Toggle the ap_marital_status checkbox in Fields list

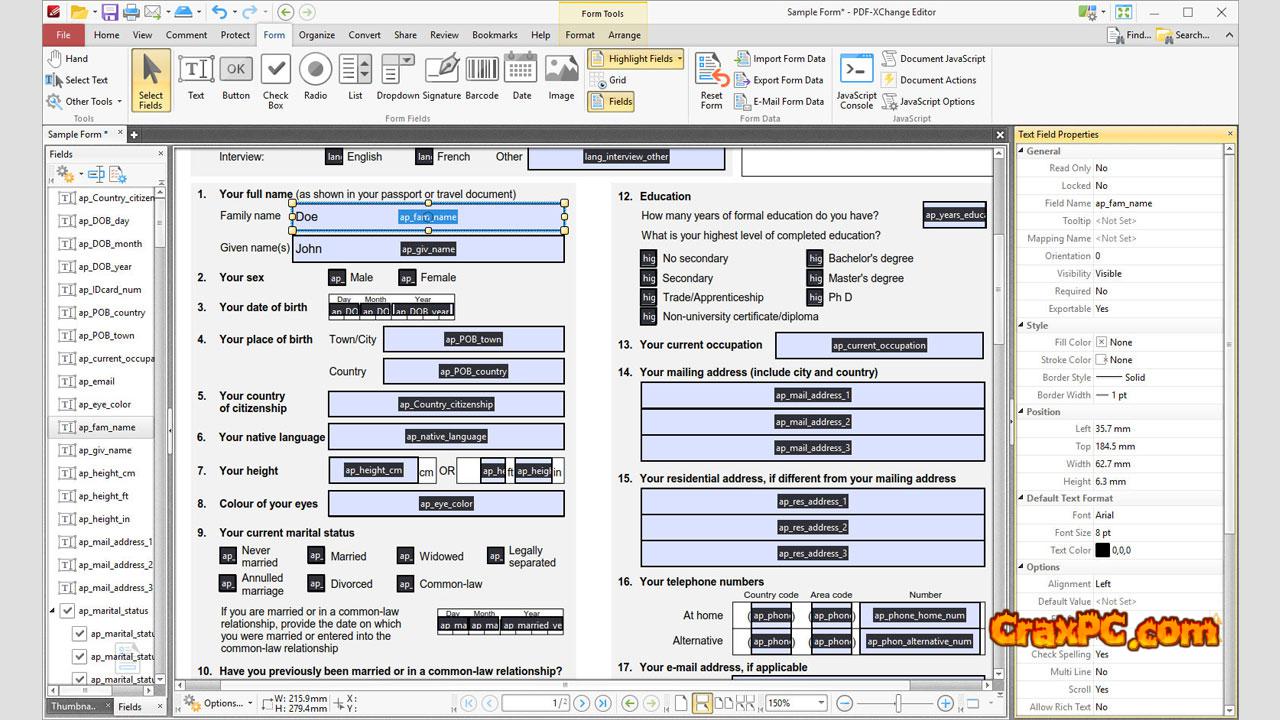click(x=67, y=610)
